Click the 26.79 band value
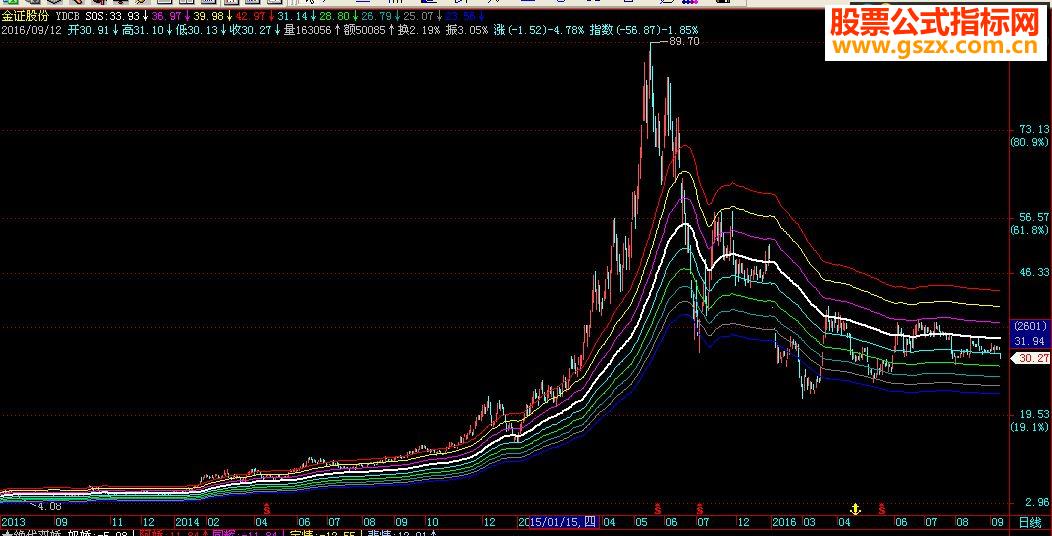This screenshot has height=536, width=1052. (376, 15)
